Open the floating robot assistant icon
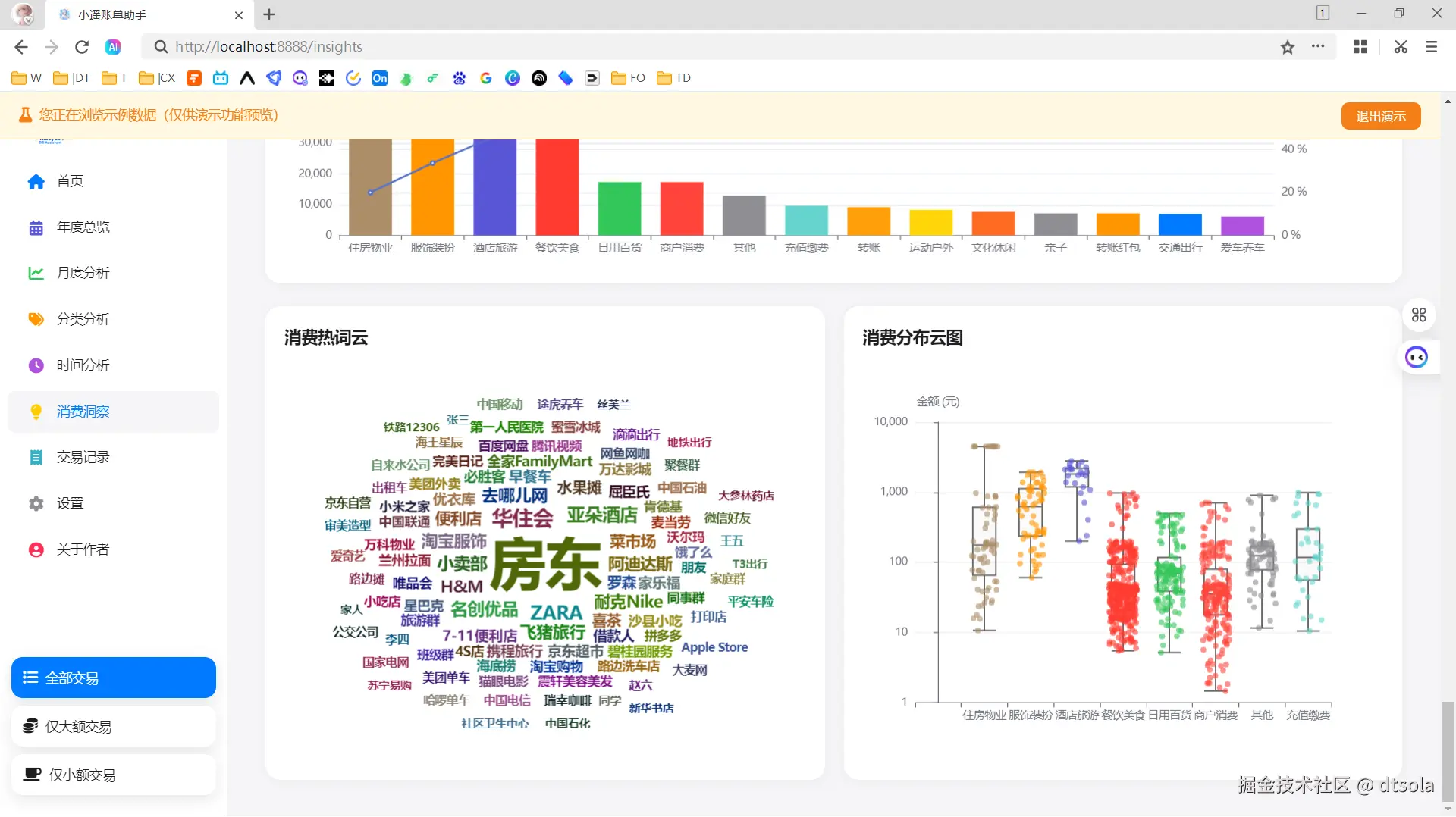The width and height of the screenshot is (1456, 817). (1417, 357)
